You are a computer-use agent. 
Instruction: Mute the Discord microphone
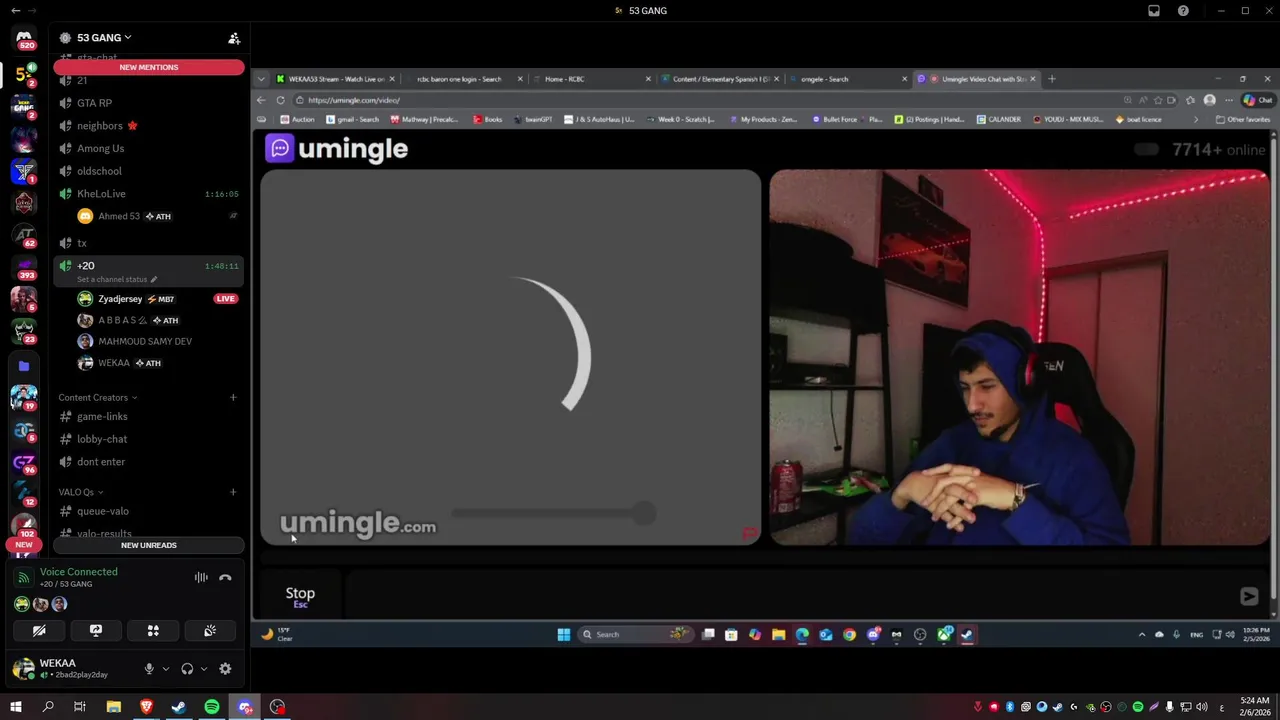tap(149, 669)
